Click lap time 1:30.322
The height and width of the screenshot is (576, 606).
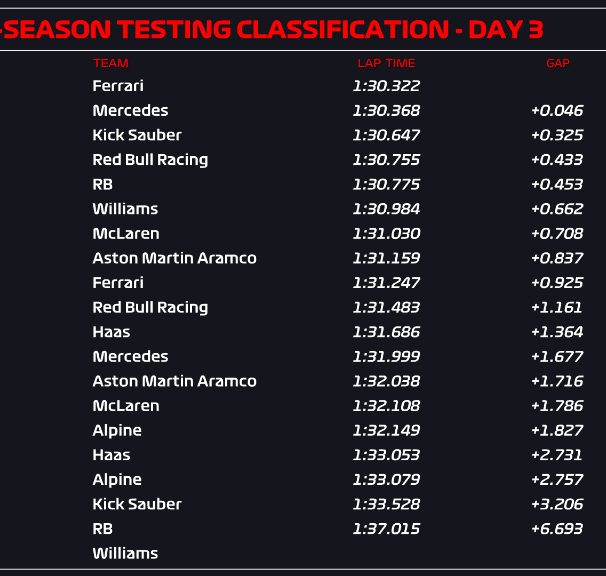[386, 86]
